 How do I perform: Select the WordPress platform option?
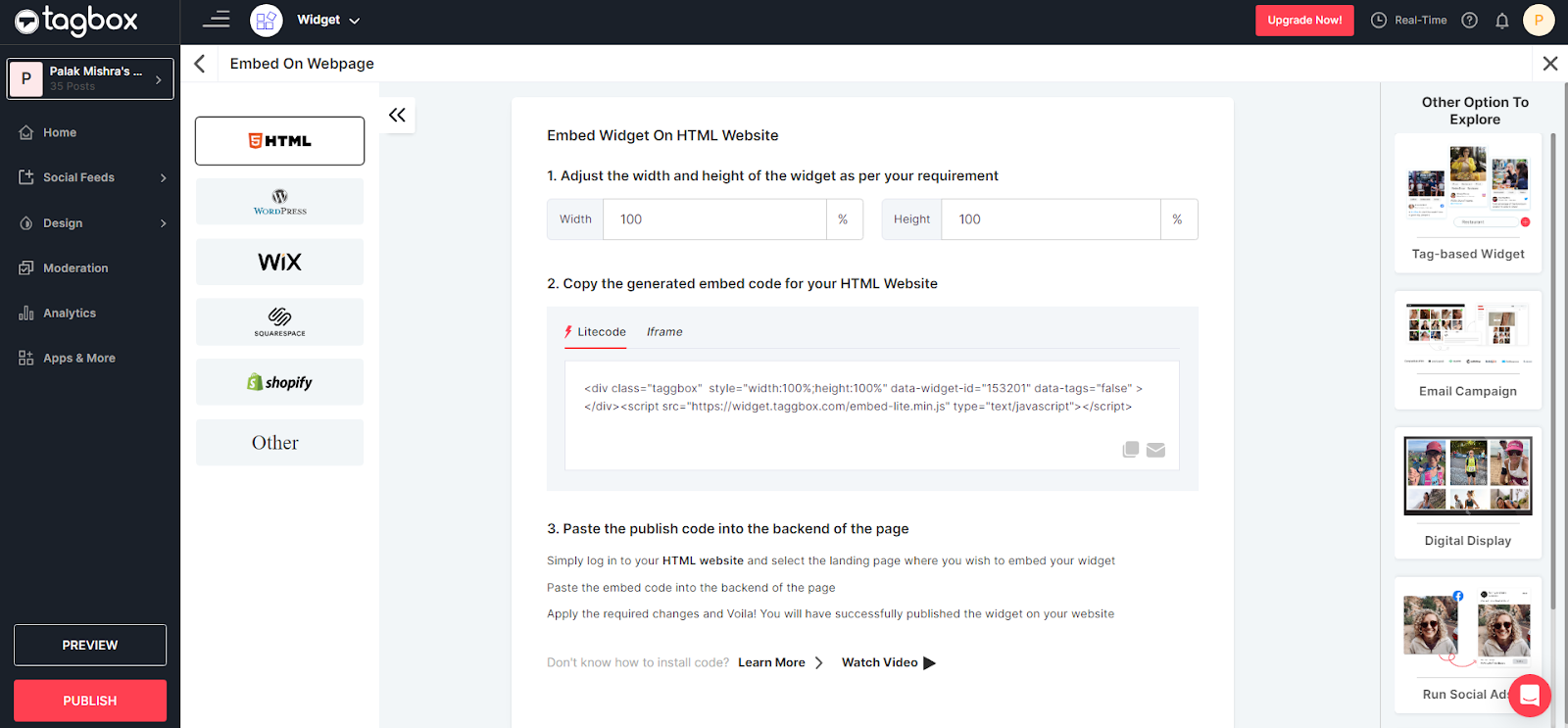pos(279,202)
